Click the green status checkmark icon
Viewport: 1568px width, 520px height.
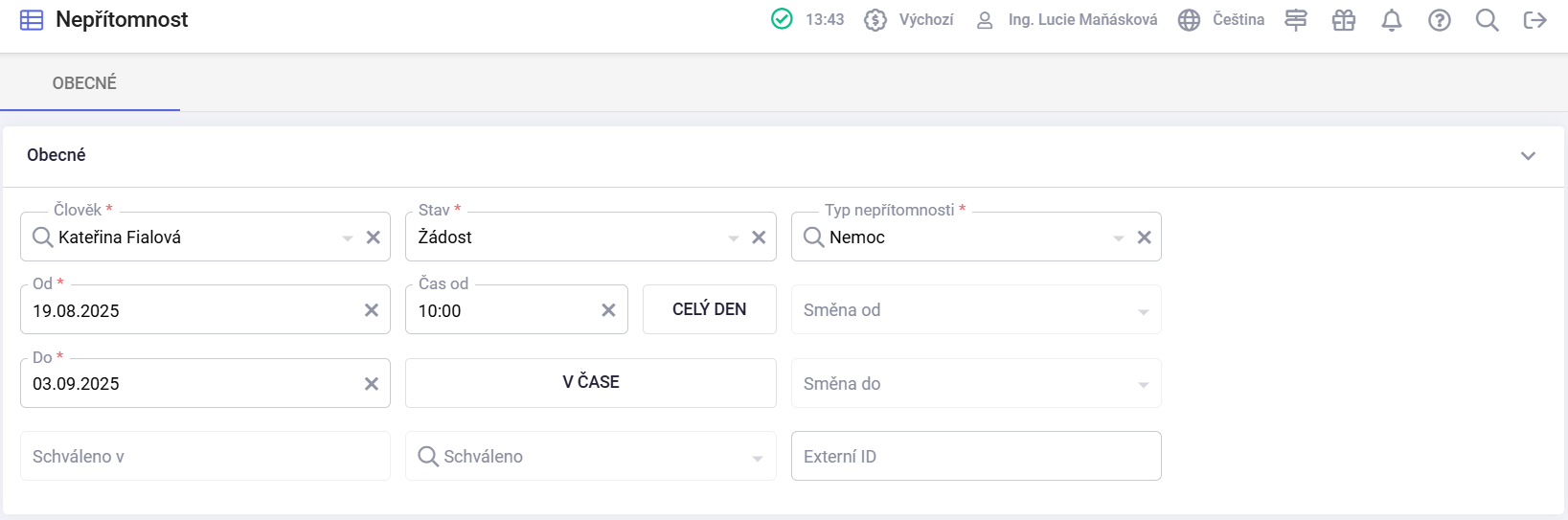click(782, 19)
